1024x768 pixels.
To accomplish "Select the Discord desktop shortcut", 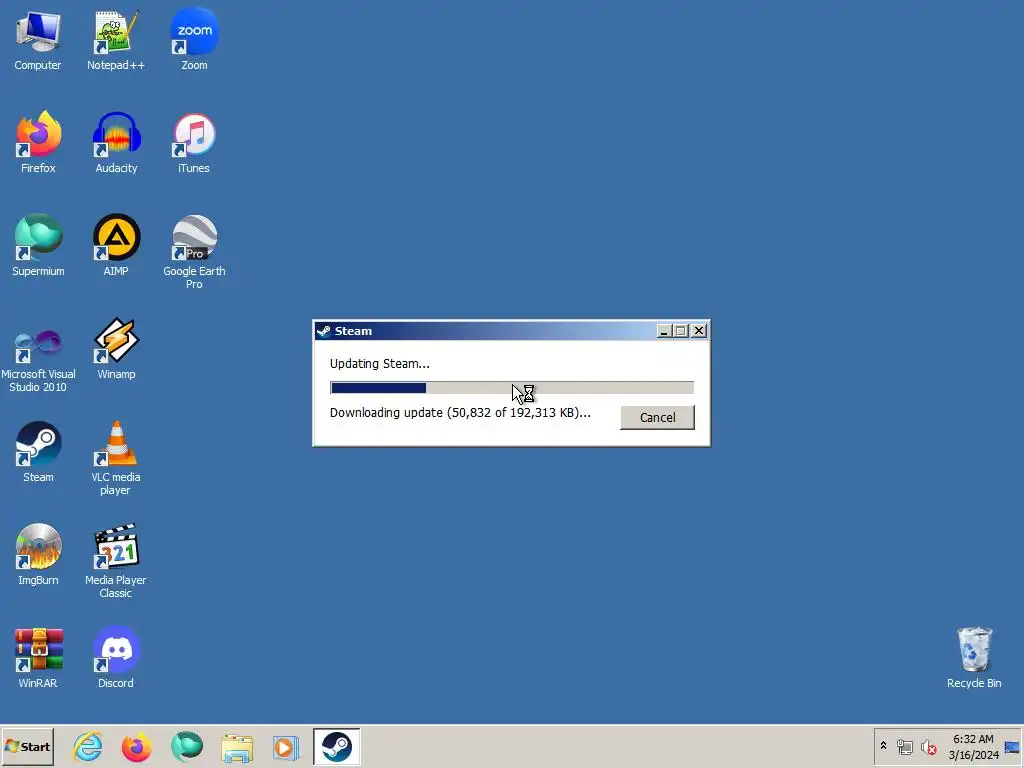I will click(116, 658).
